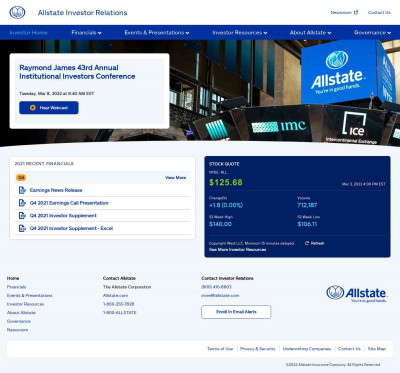This screenshot has height=373, width=400.
Task: Expand the Governance dropdown menu
Action: point(372,33)
